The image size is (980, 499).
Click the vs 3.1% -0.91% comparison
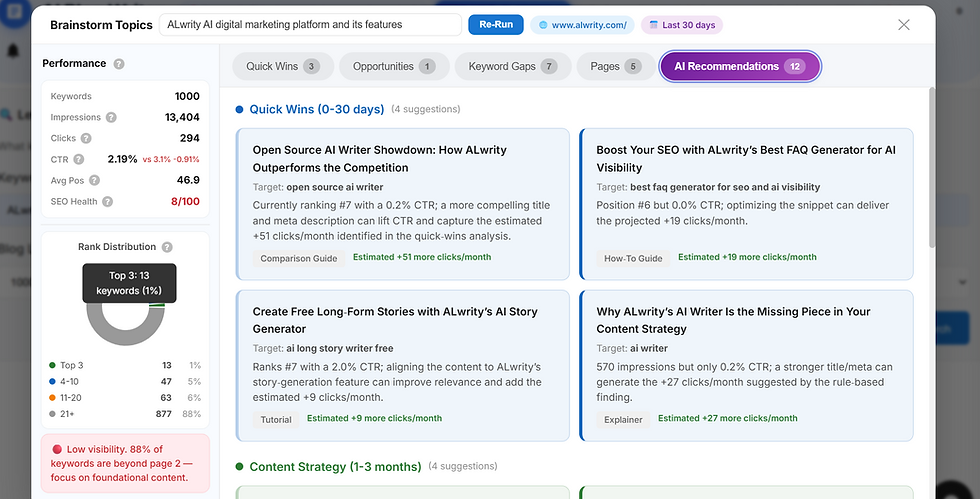point(171,159)
